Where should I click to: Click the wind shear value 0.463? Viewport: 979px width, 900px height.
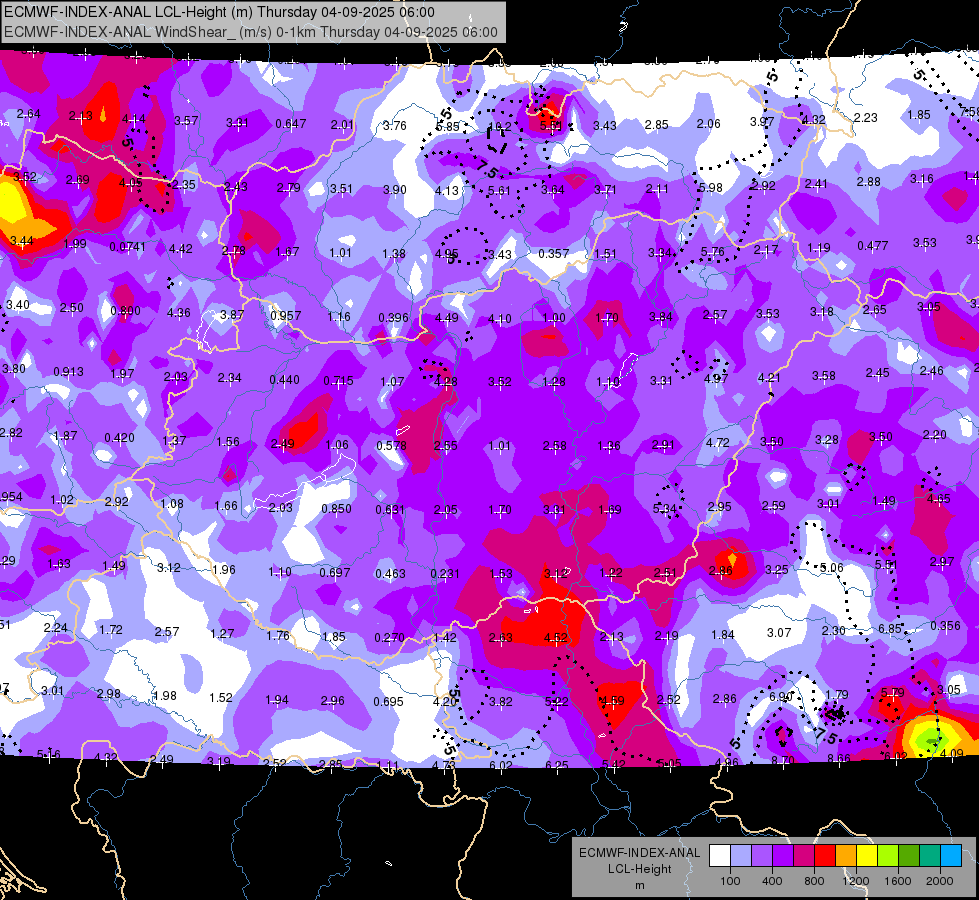click(390, 573)
